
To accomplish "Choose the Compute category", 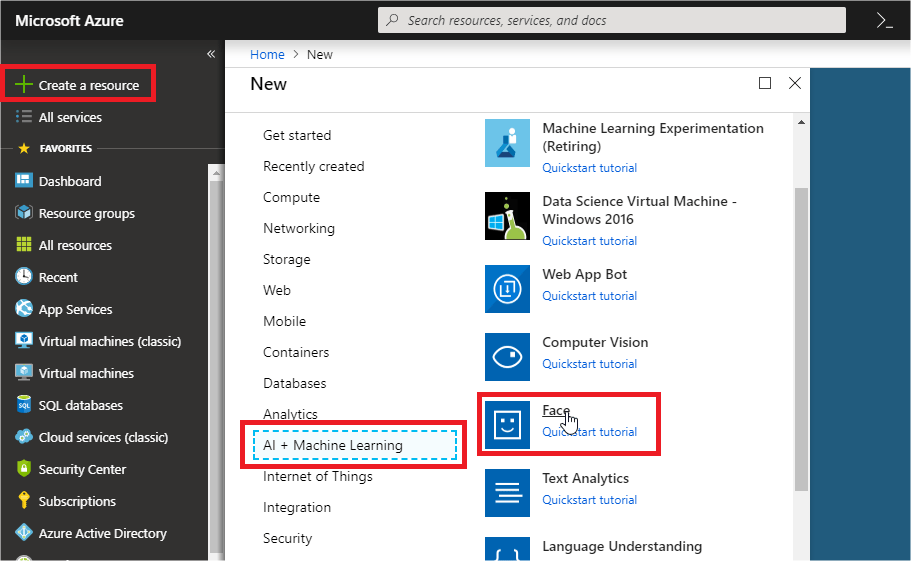I will point(291,197).
